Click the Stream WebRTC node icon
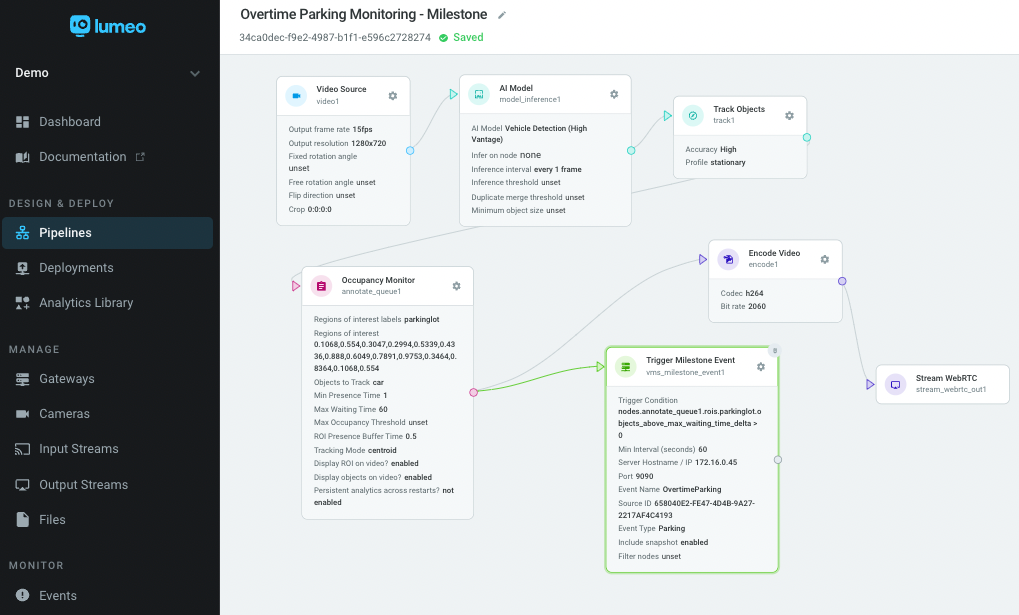Image resolution: width=1019 pixels, height=615 pixels. tap(896, 384)
